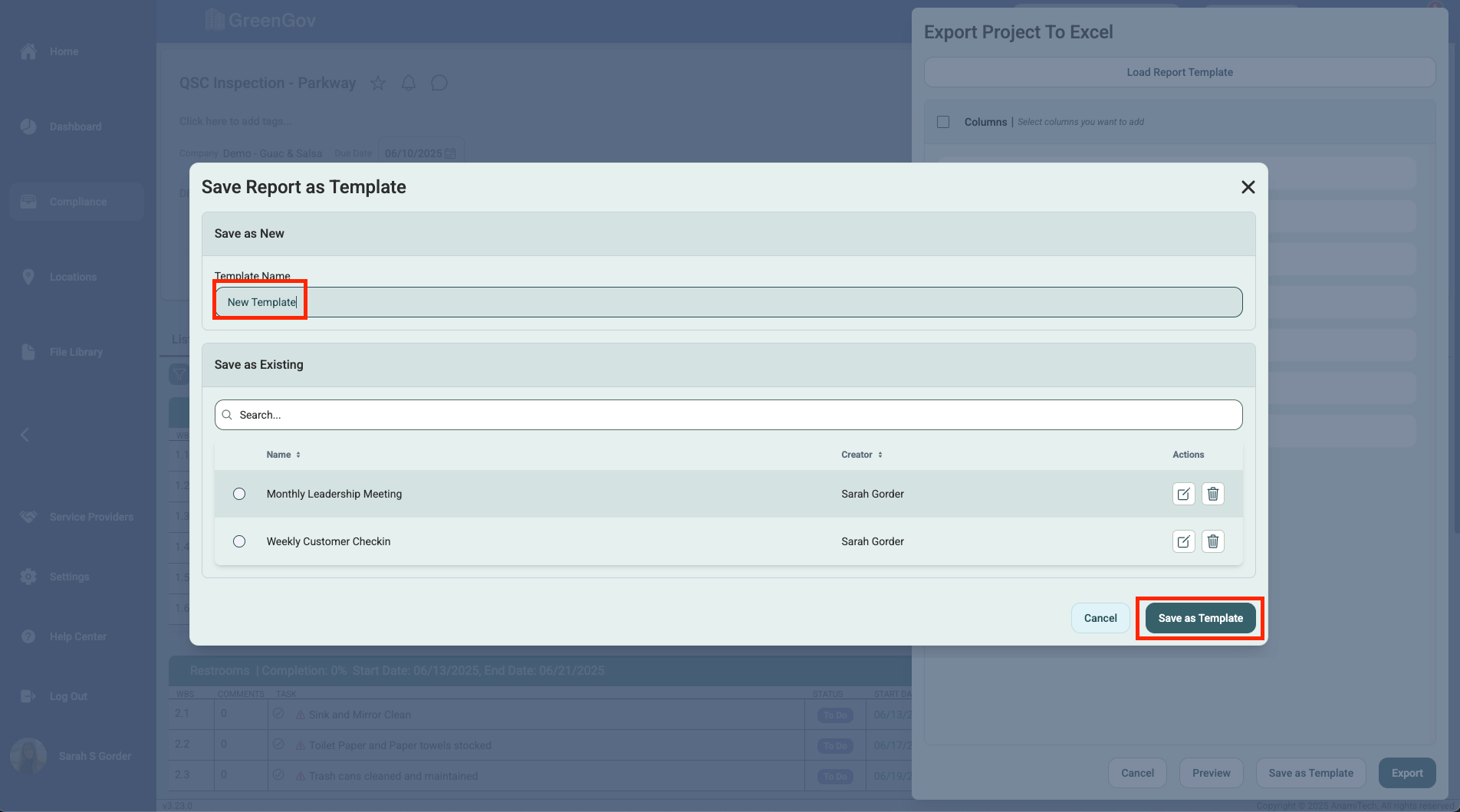Open the project comments bubble
1460x812 pixels.
tap(439, 83)
